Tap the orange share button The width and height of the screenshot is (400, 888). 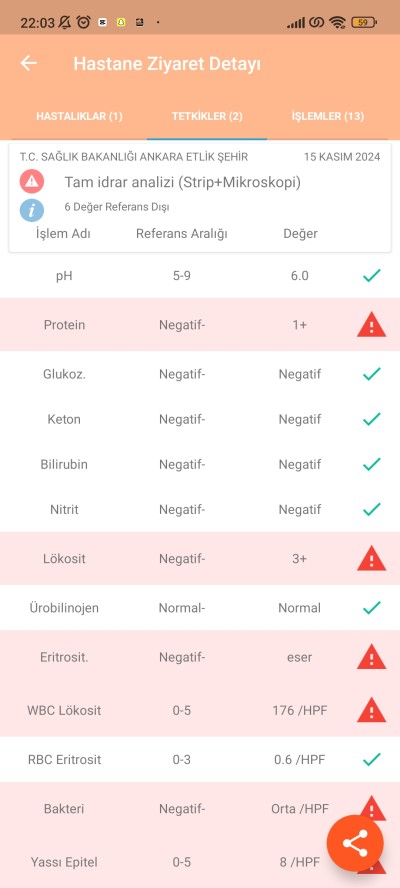point(355,843)
